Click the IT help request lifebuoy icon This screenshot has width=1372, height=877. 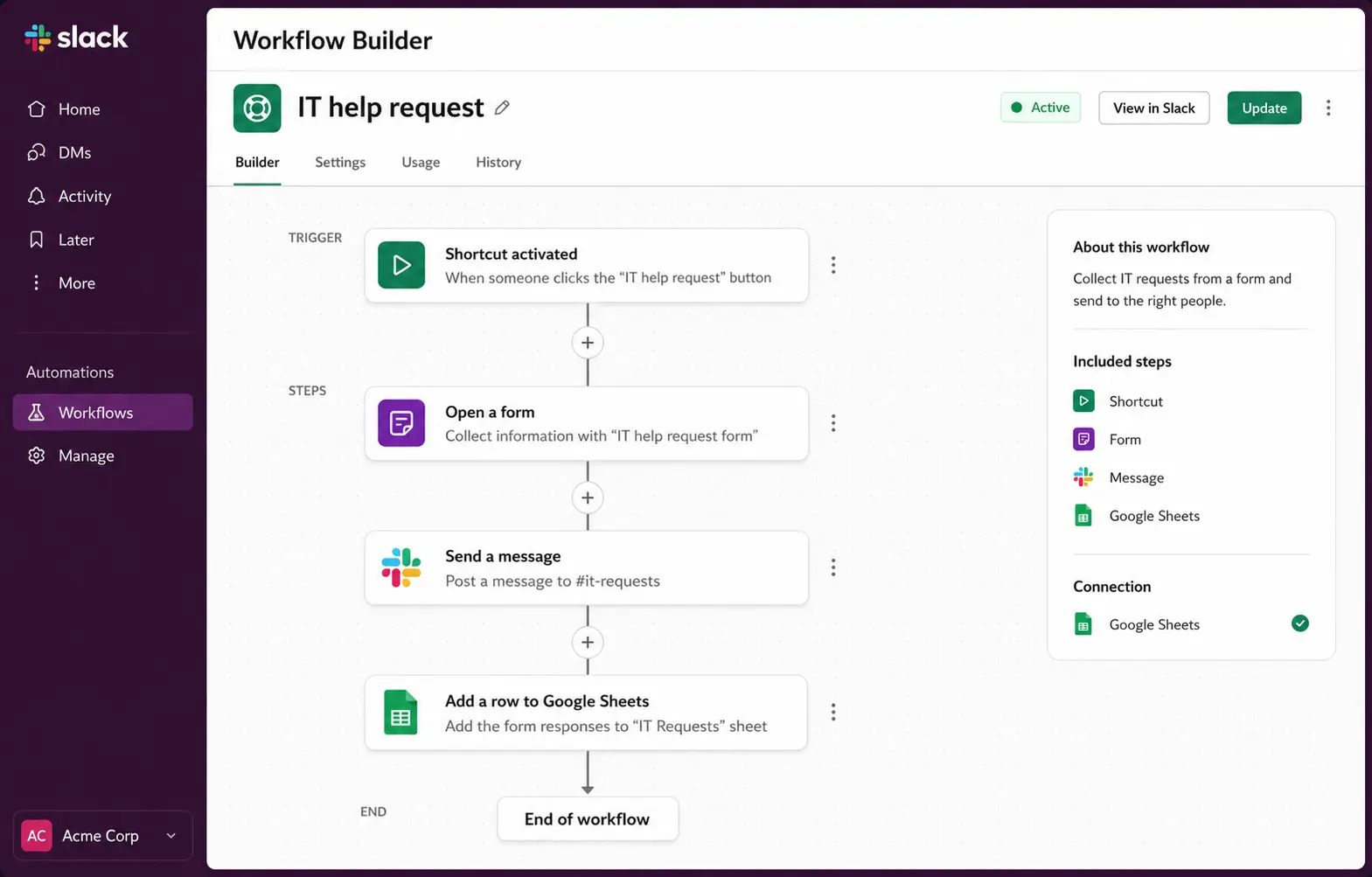click(x=257, y=108)
